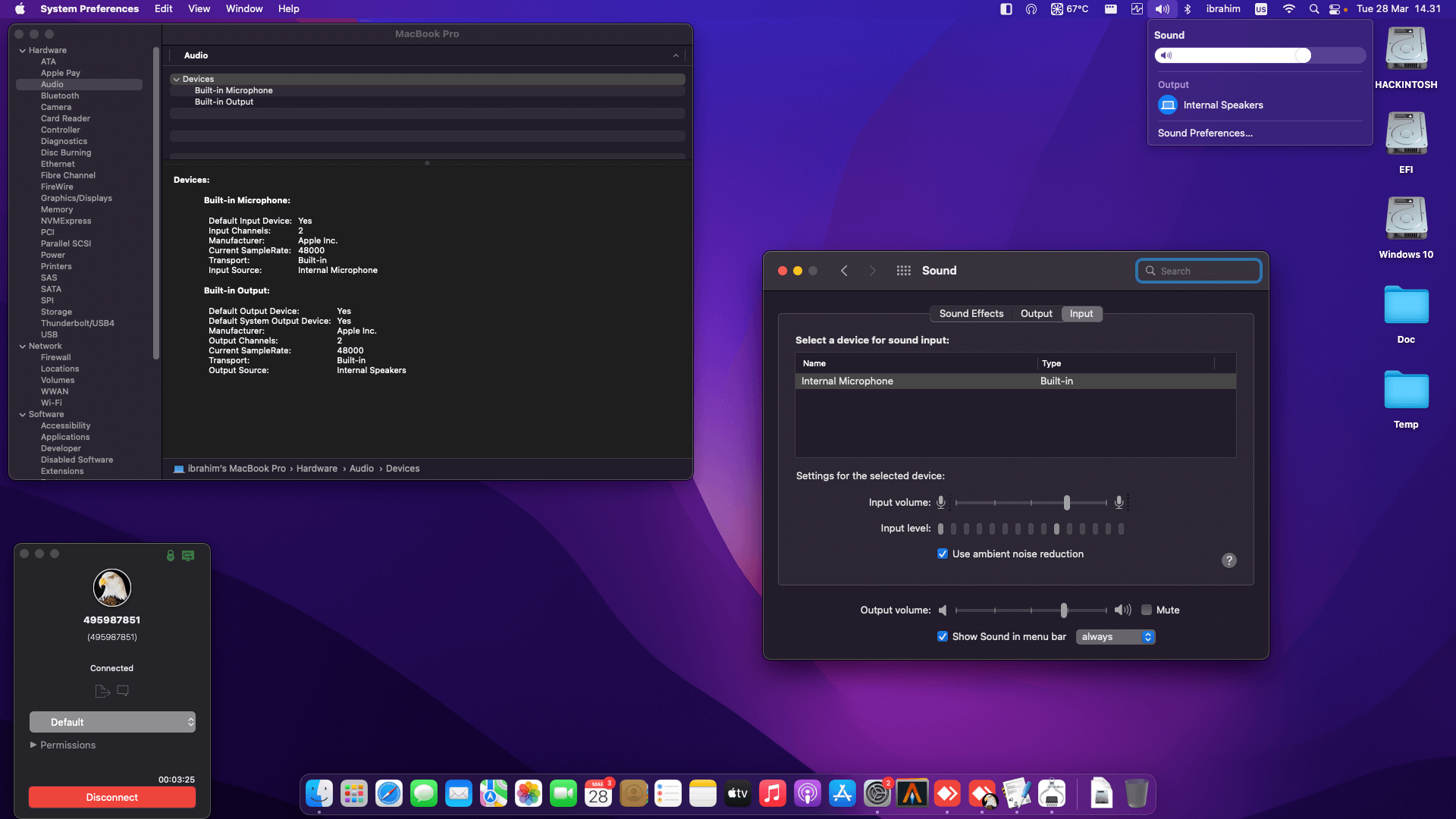Image resolution: width=1456 pixels, height=819 pixels.
Task: Open Notes app in the dock
Action: 703,794
